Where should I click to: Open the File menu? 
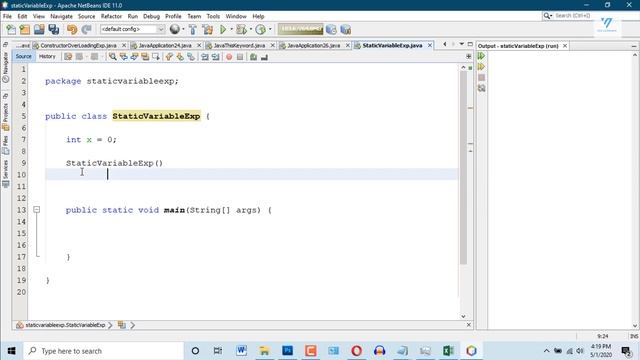point(7,16)
